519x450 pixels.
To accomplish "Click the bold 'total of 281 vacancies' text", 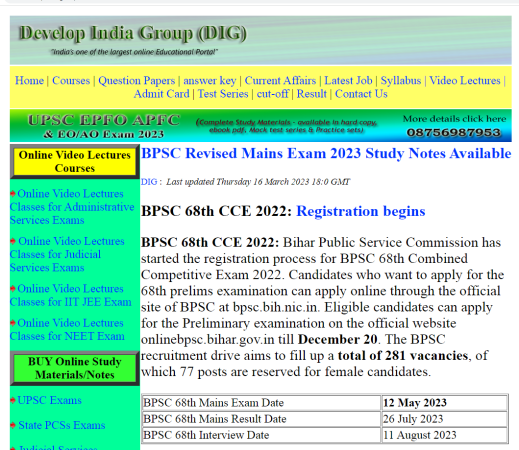I will [403, 355].
